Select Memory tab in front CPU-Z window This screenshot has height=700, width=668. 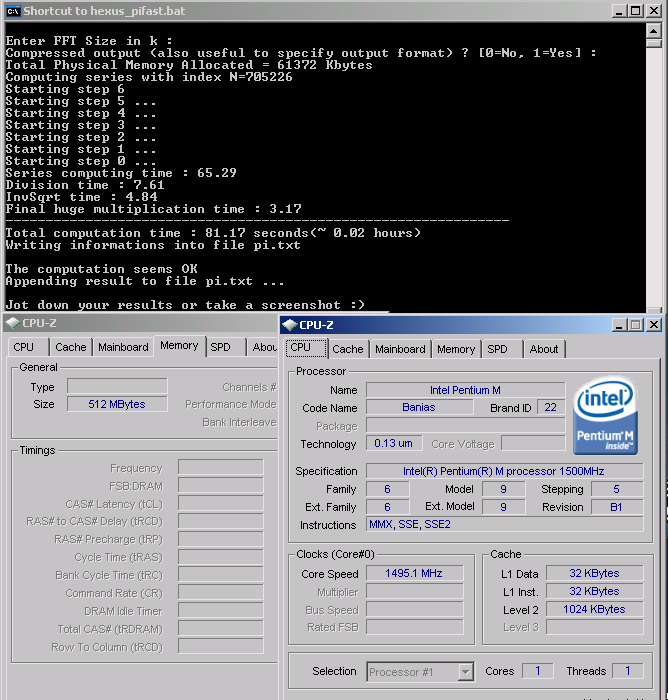tap(456, 349)
